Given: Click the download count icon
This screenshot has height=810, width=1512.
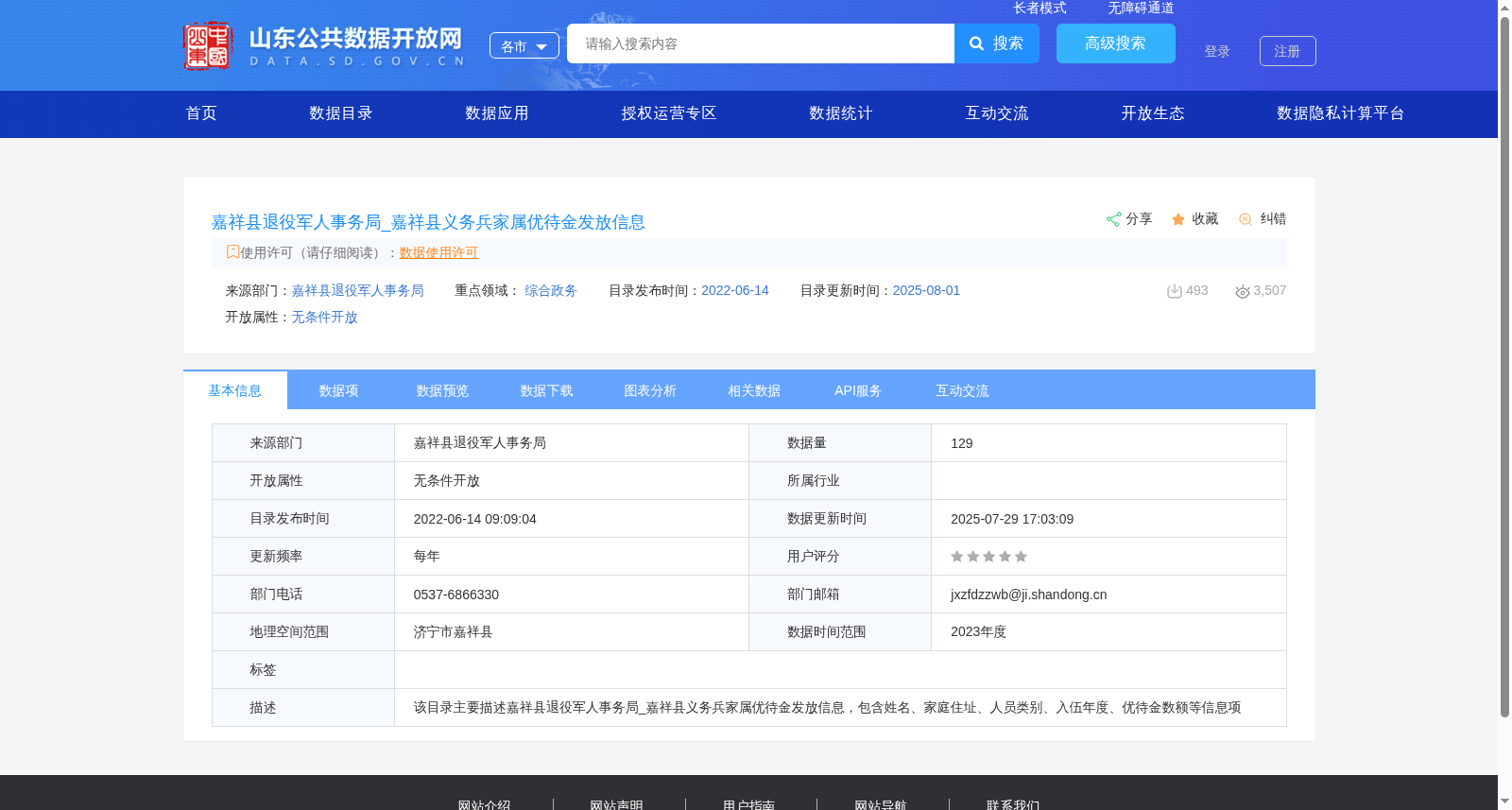Looking at the screenshot, I should point(1175,291).
